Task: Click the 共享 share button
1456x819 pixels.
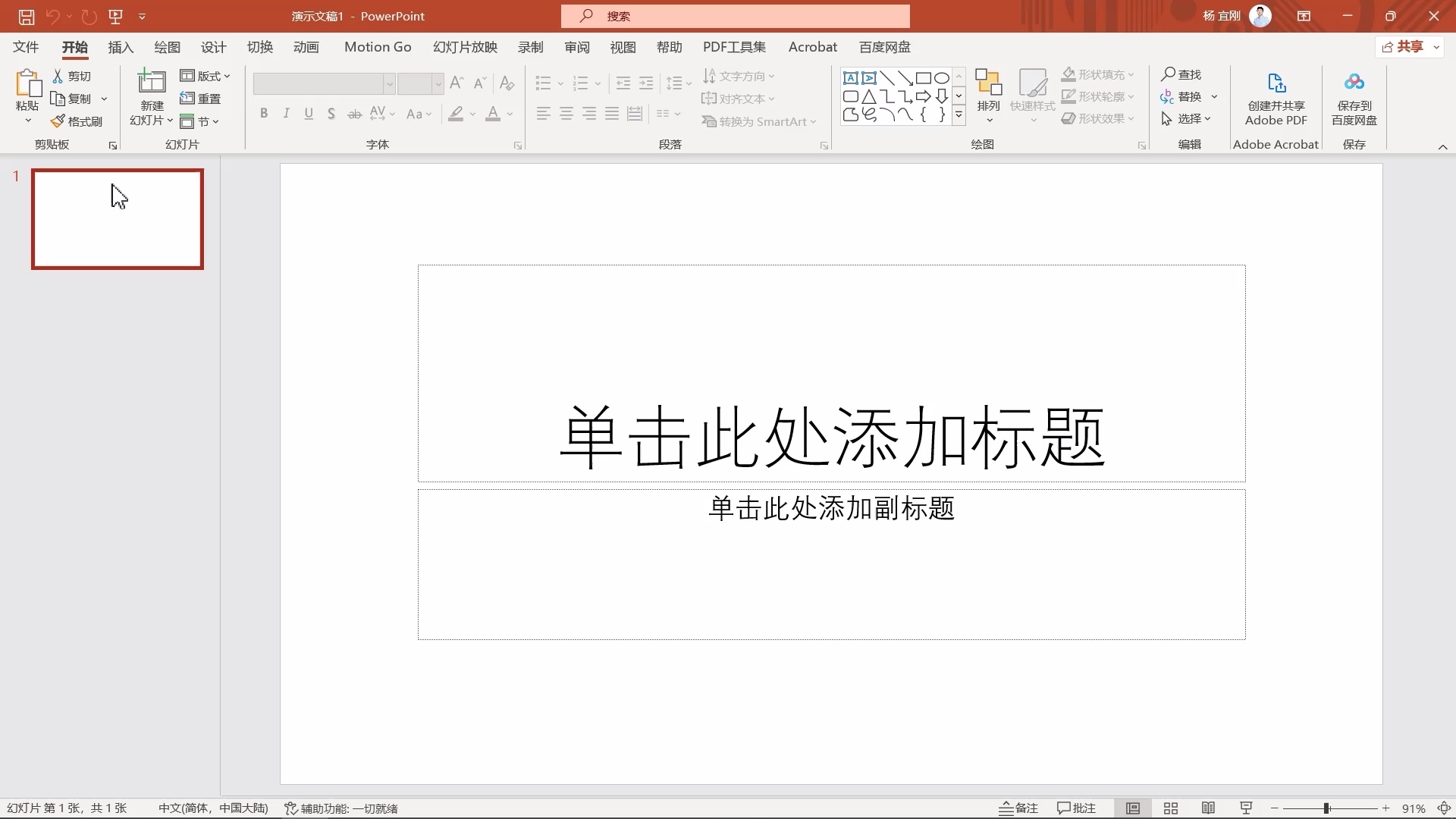Action: tap(1408, 46)
